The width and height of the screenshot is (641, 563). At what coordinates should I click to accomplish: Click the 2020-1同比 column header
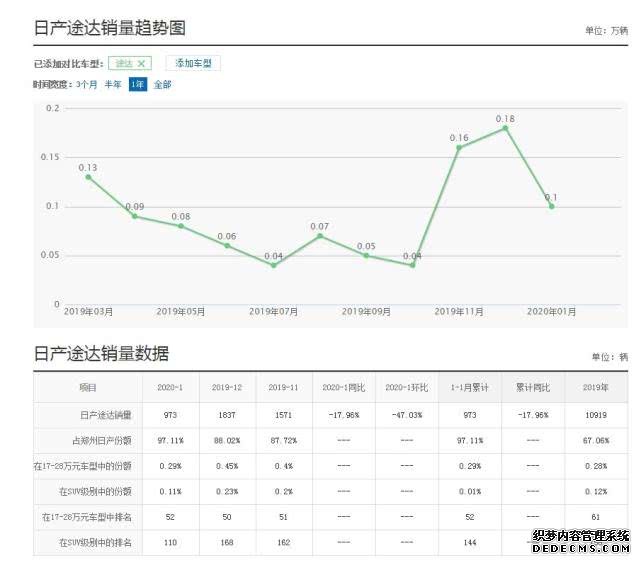pyautogui.click(x=344, y=387)
